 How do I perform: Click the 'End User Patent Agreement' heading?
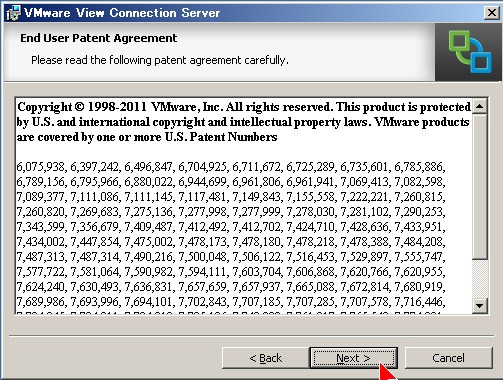[x=99, y=38]
